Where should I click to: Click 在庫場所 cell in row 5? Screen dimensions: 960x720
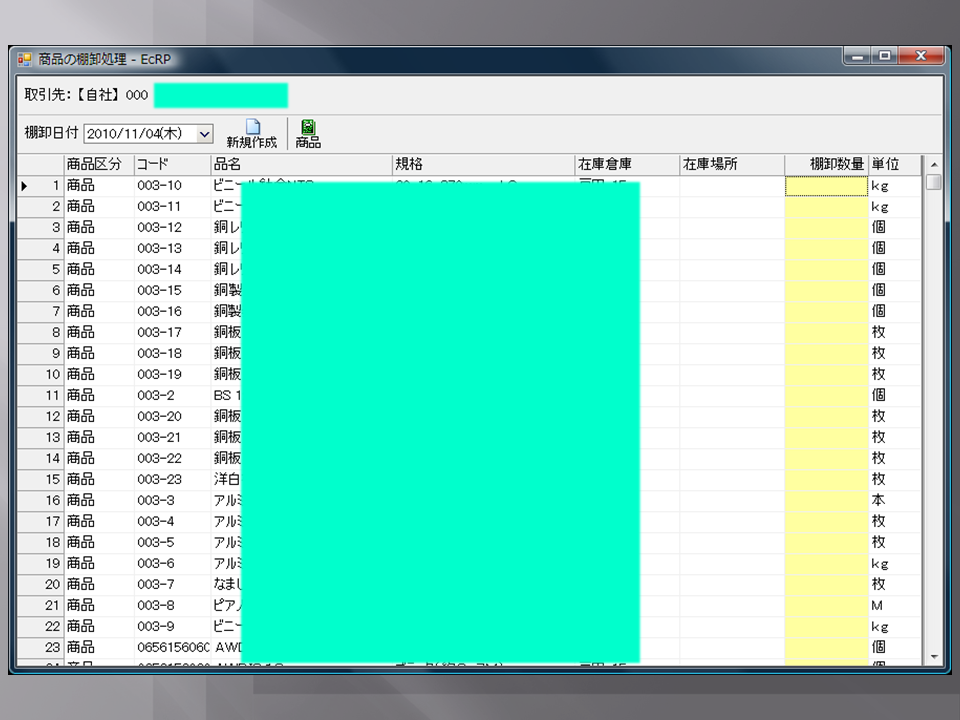[731, 269]
